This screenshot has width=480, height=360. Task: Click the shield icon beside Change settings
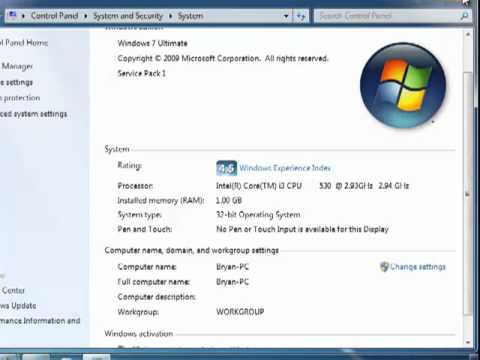coord(384,267)
